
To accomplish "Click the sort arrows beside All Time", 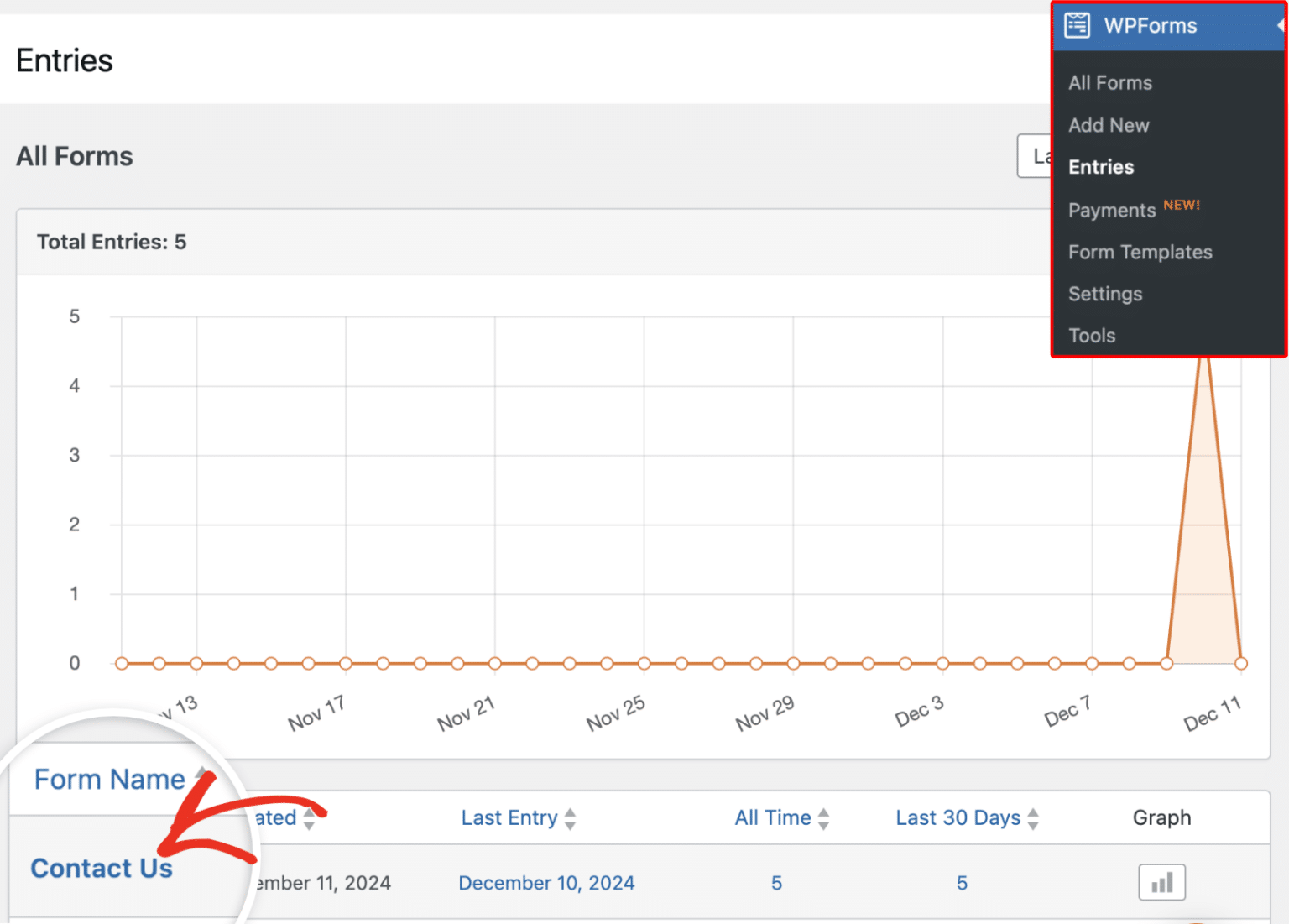I will click(823, 818).
